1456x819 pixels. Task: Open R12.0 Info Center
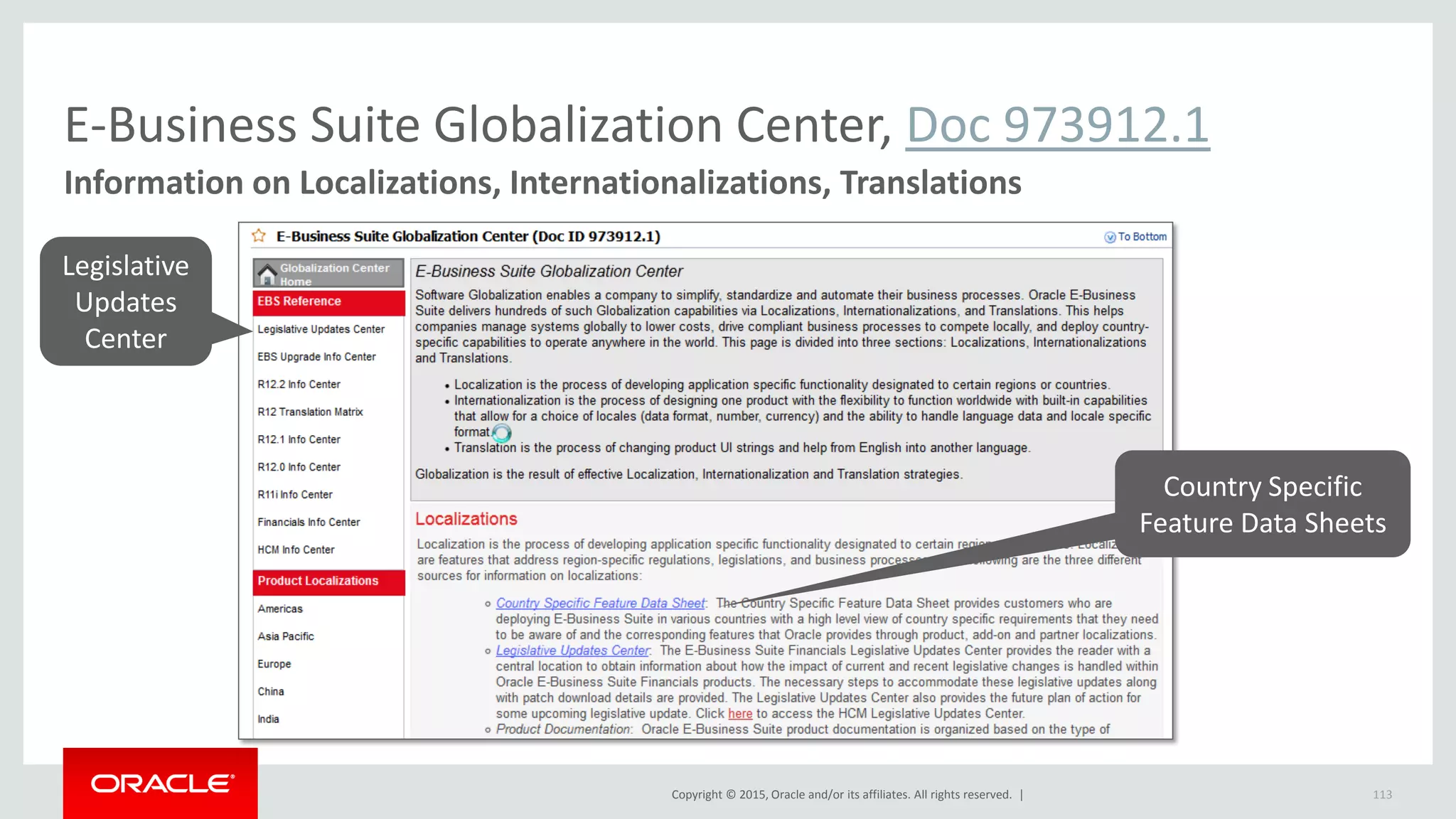tap(299, 467)
